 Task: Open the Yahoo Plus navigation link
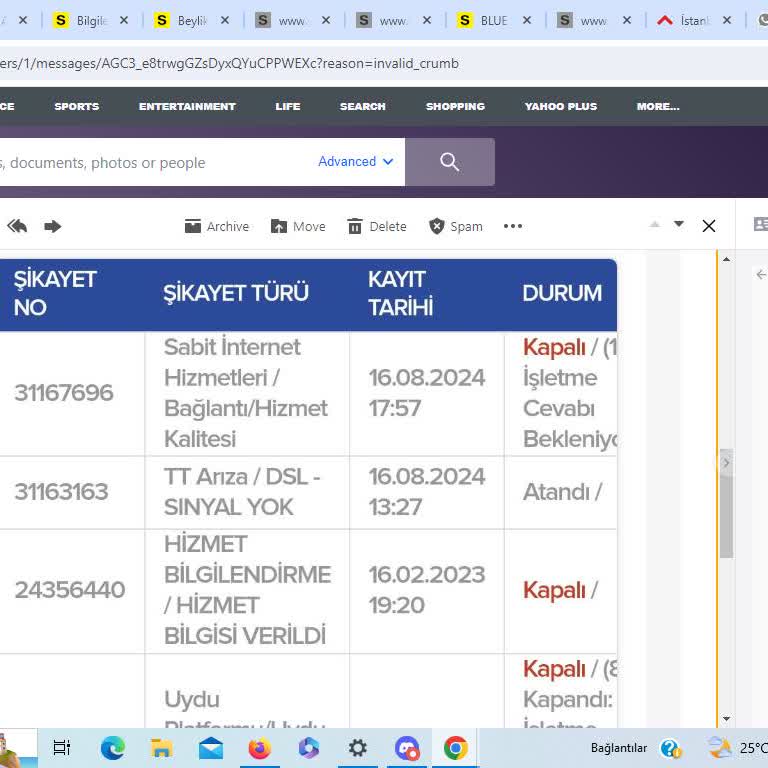(561, 106)
